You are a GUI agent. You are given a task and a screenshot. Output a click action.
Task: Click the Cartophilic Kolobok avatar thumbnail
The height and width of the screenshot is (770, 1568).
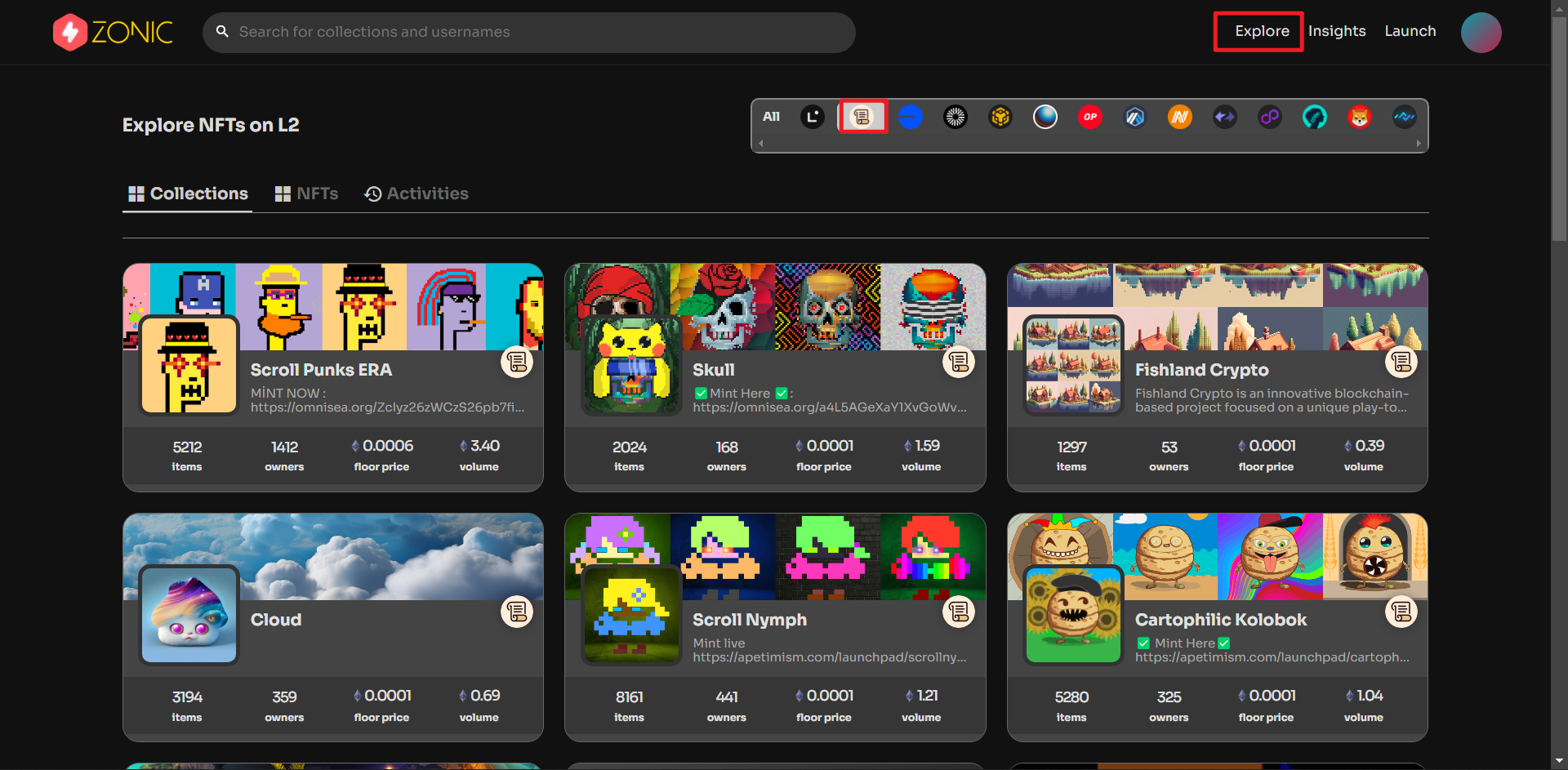point(1074,615)
